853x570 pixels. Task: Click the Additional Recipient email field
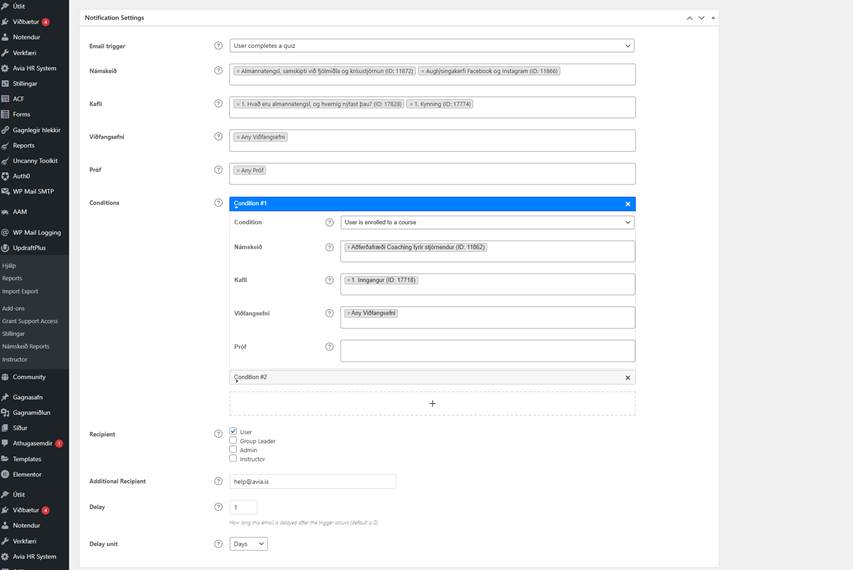[x=312, y=481]
